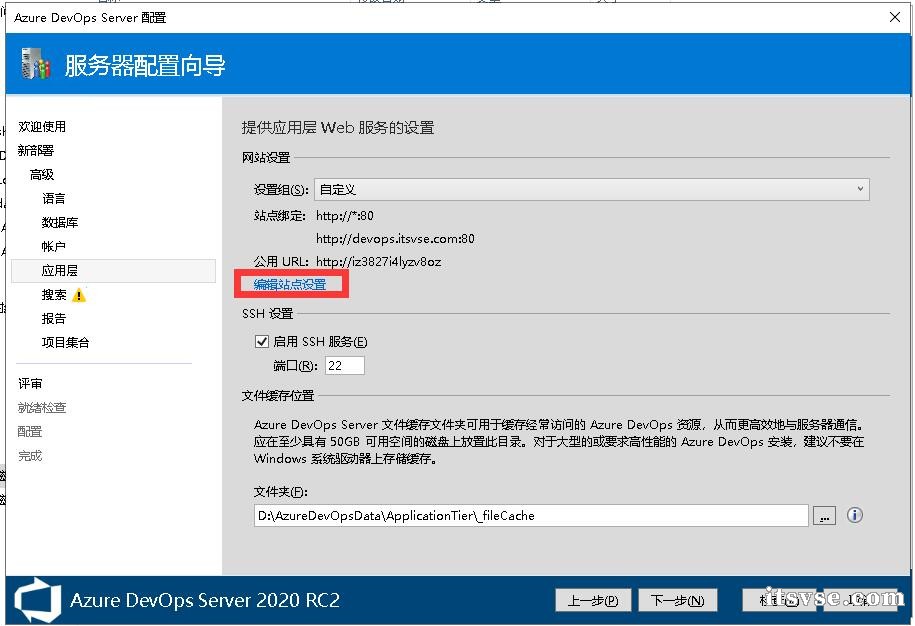Click the 网站设置 section heading

pos(266,158)
